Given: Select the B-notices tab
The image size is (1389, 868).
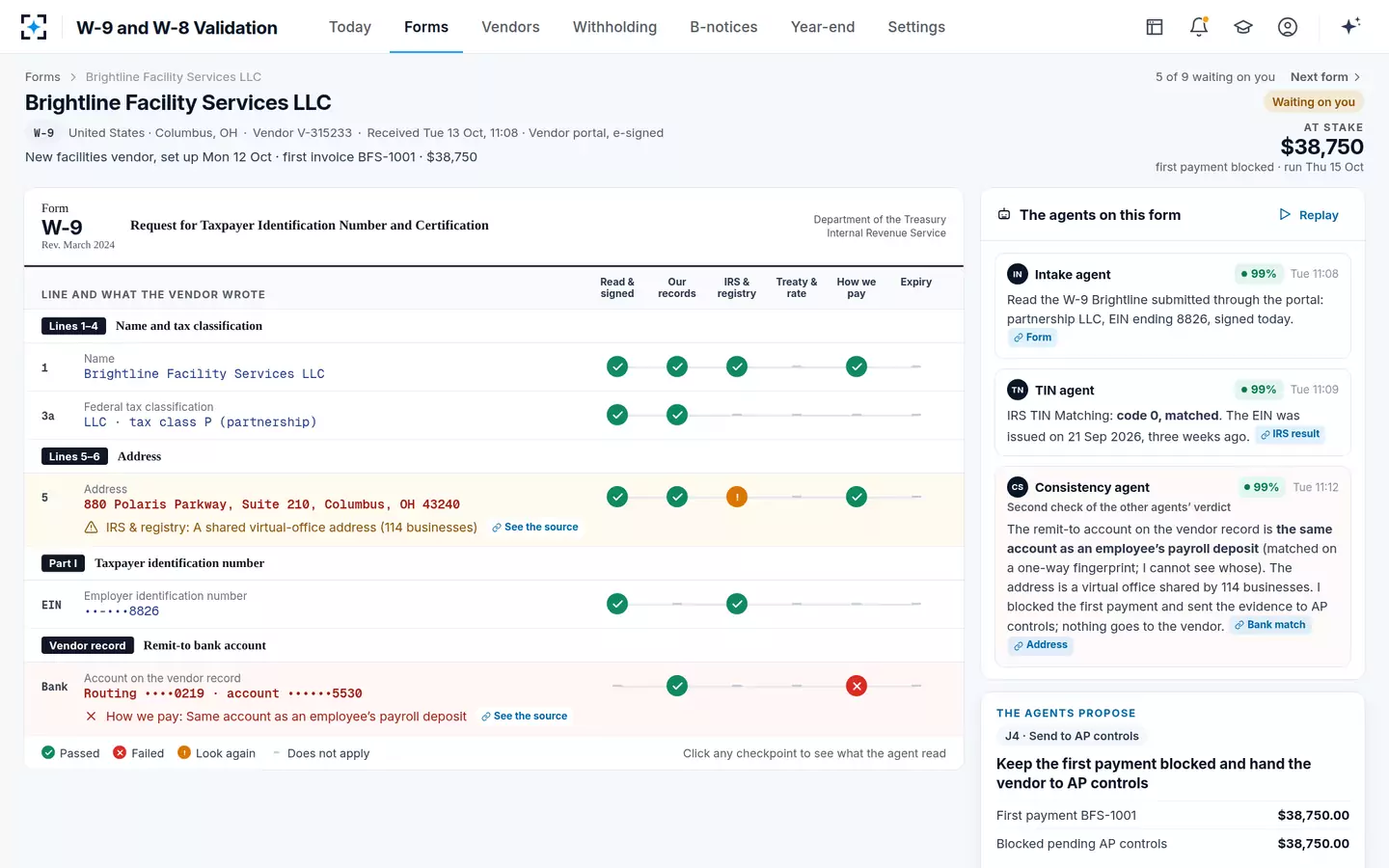Looking at the screenshot, I should [723, 27].
